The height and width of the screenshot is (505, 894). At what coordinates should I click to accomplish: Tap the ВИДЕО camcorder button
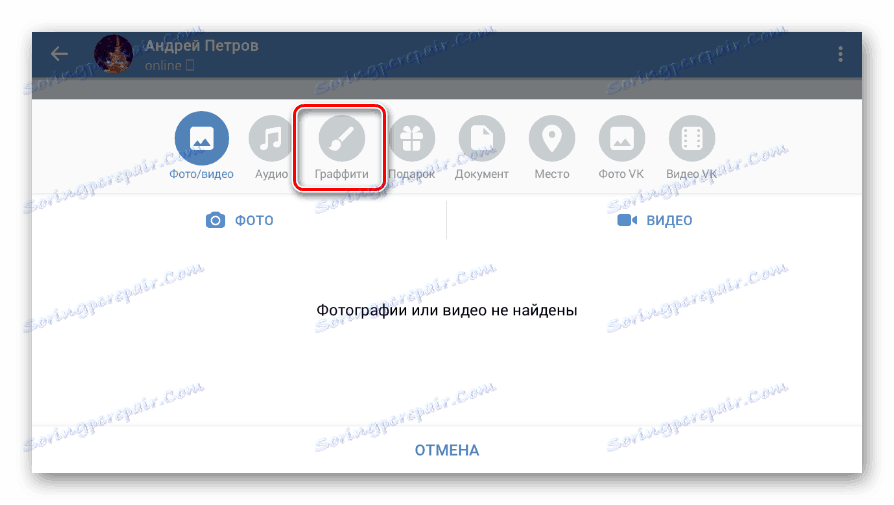655,220
